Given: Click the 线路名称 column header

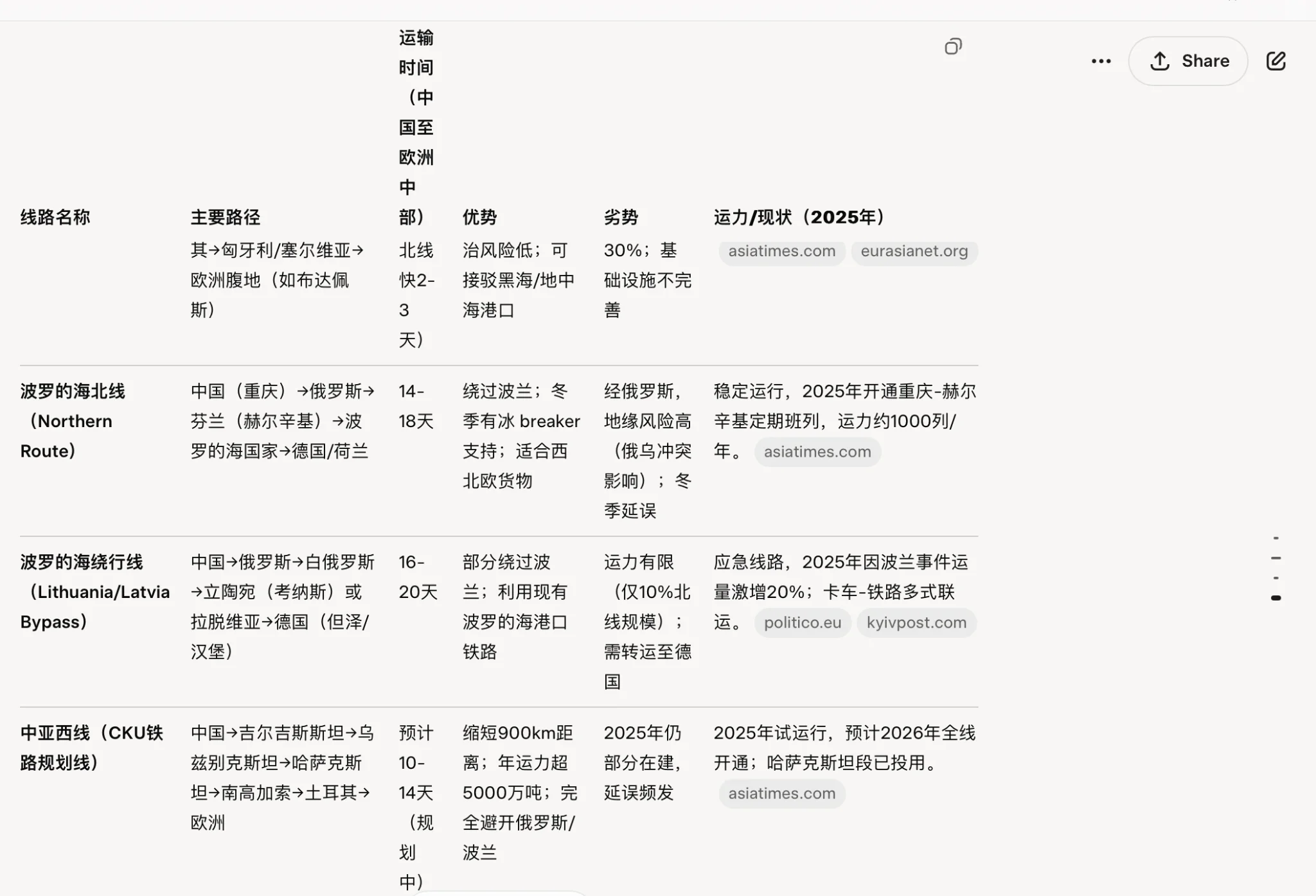Looking at the screenshot, I should [55, 217].
